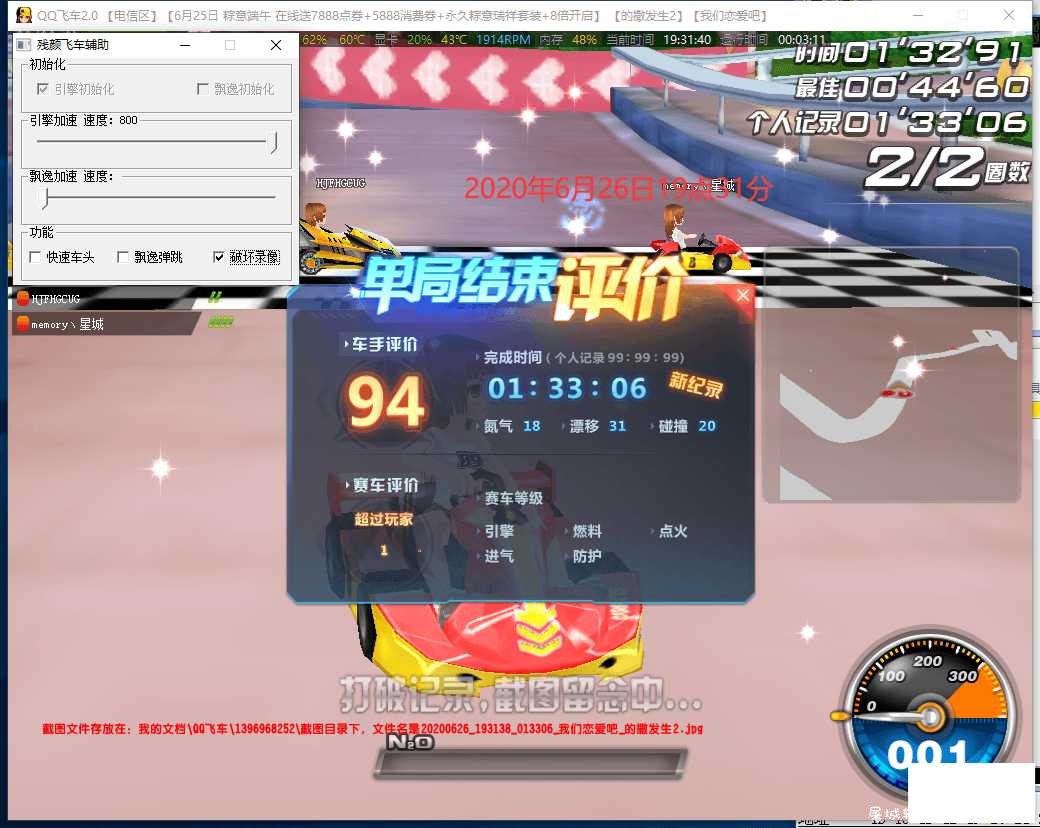The image size is (1040, 828).
Task: Click the 完成时间 label
Action: (x=512, y=358)
